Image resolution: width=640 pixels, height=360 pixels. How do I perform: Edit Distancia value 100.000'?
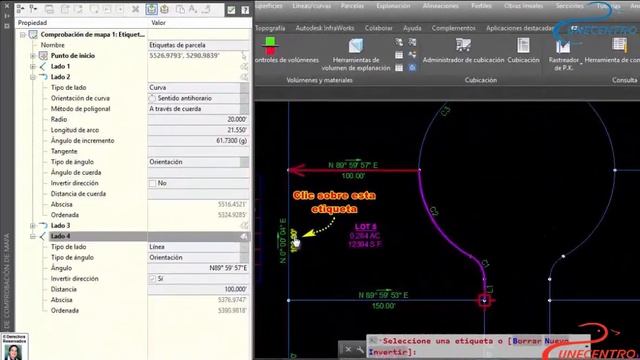click(198, 289)
